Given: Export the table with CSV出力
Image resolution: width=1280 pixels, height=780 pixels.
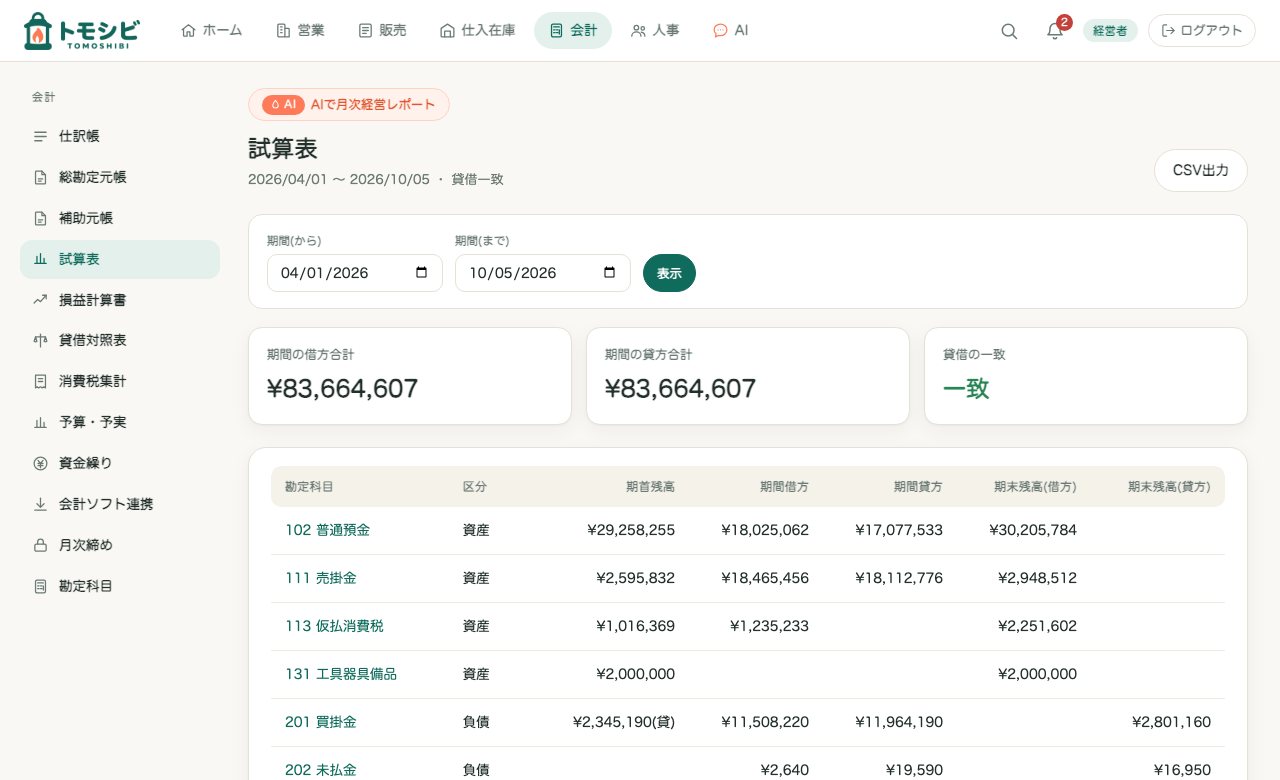Looking at the screenshot, I should coord(1200,170).
